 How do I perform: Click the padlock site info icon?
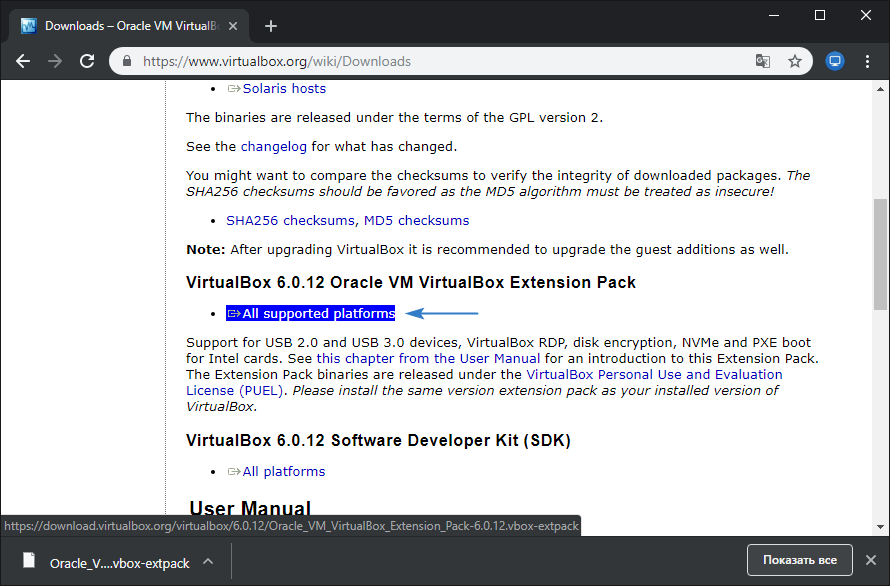coord(126,61)
